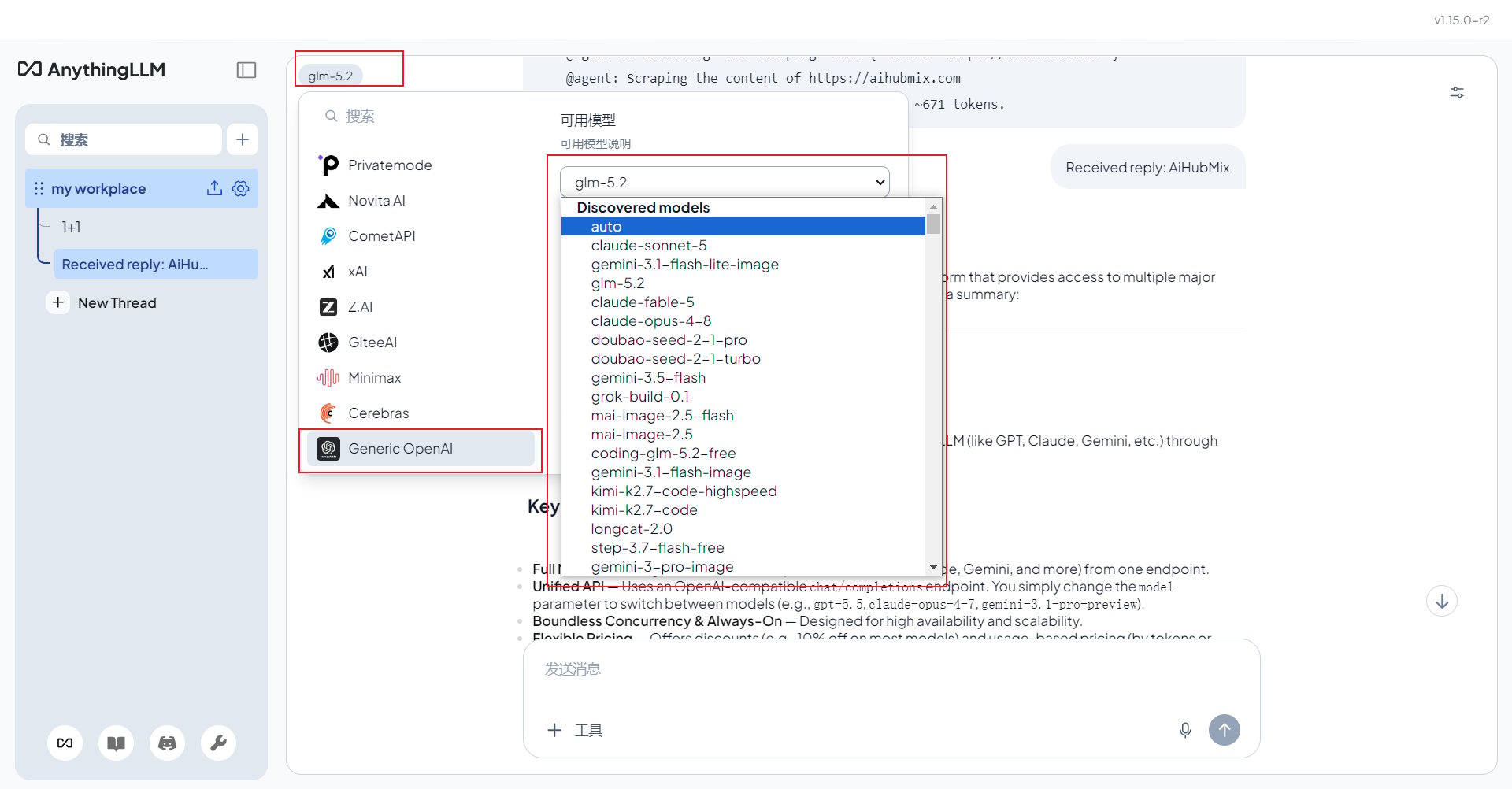
Task: Select the Minimax provider
Action: pyautogui.click(x=421, y=378)
